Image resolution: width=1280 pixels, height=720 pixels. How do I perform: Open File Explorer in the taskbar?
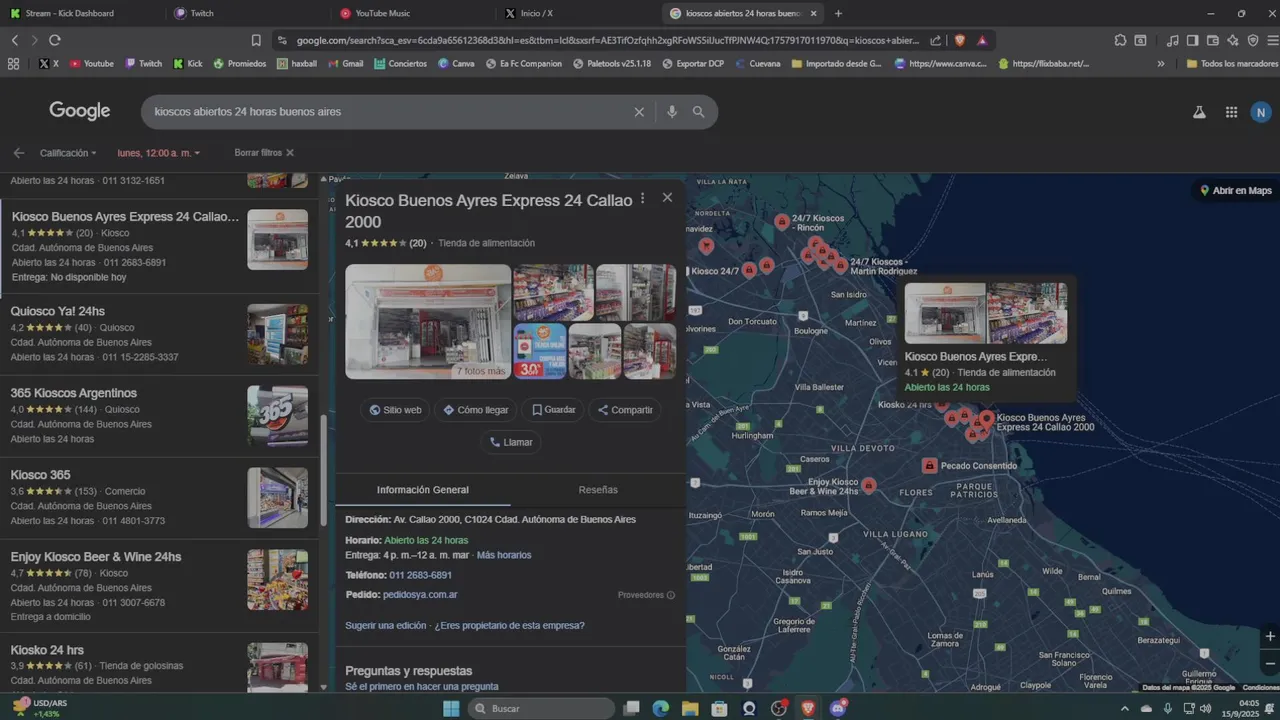tap(690, 708)
